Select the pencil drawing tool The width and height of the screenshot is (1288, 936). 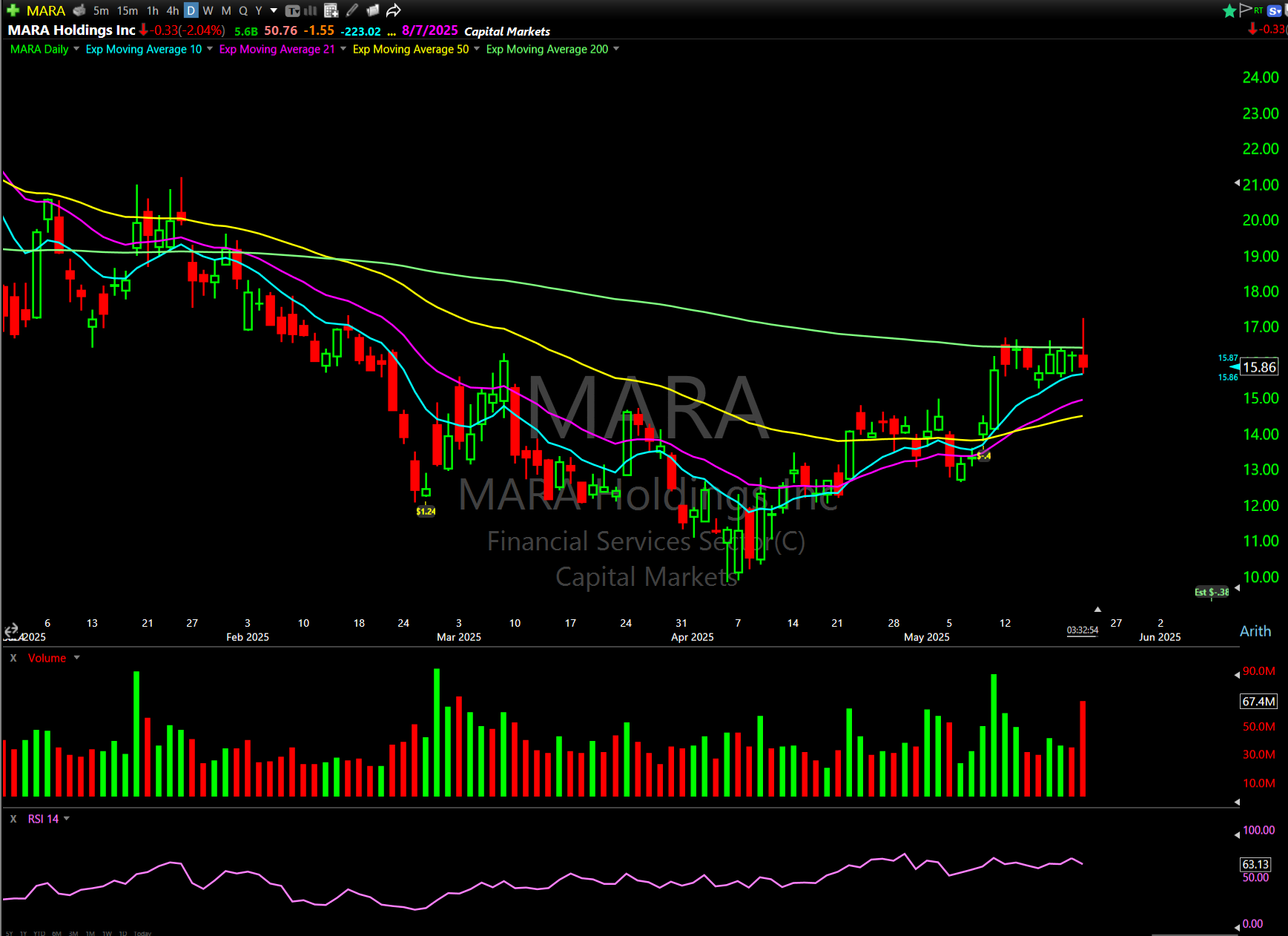[x=352, y=10]
